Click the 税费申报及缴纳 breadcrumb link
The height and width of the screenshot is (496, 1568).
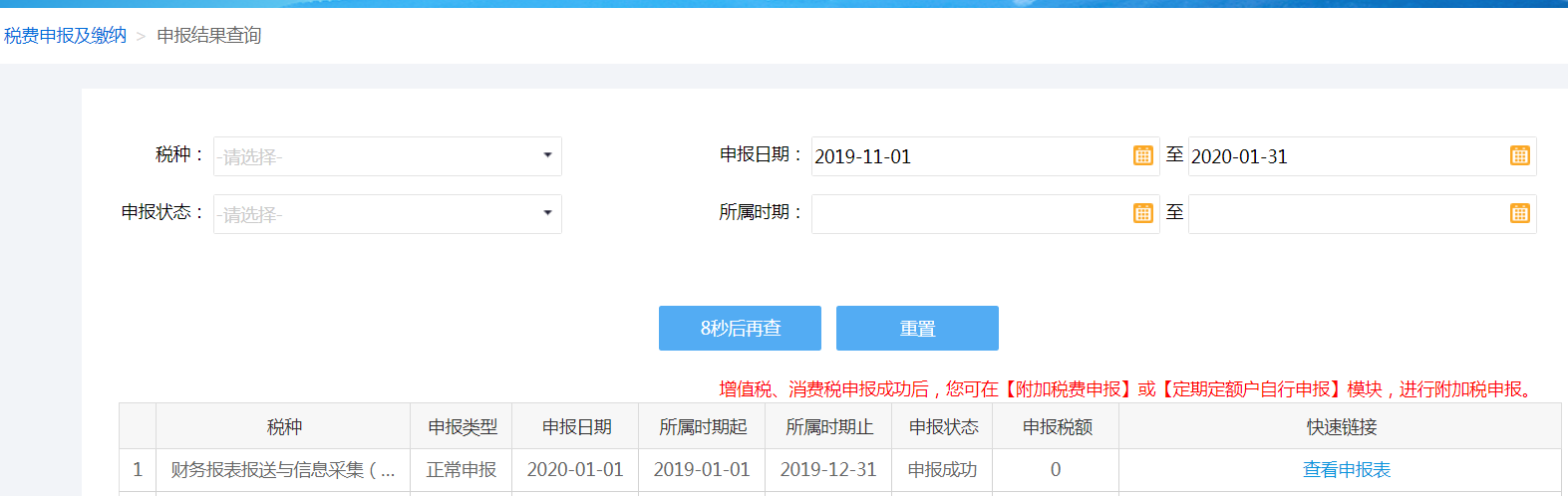[65, 36]
